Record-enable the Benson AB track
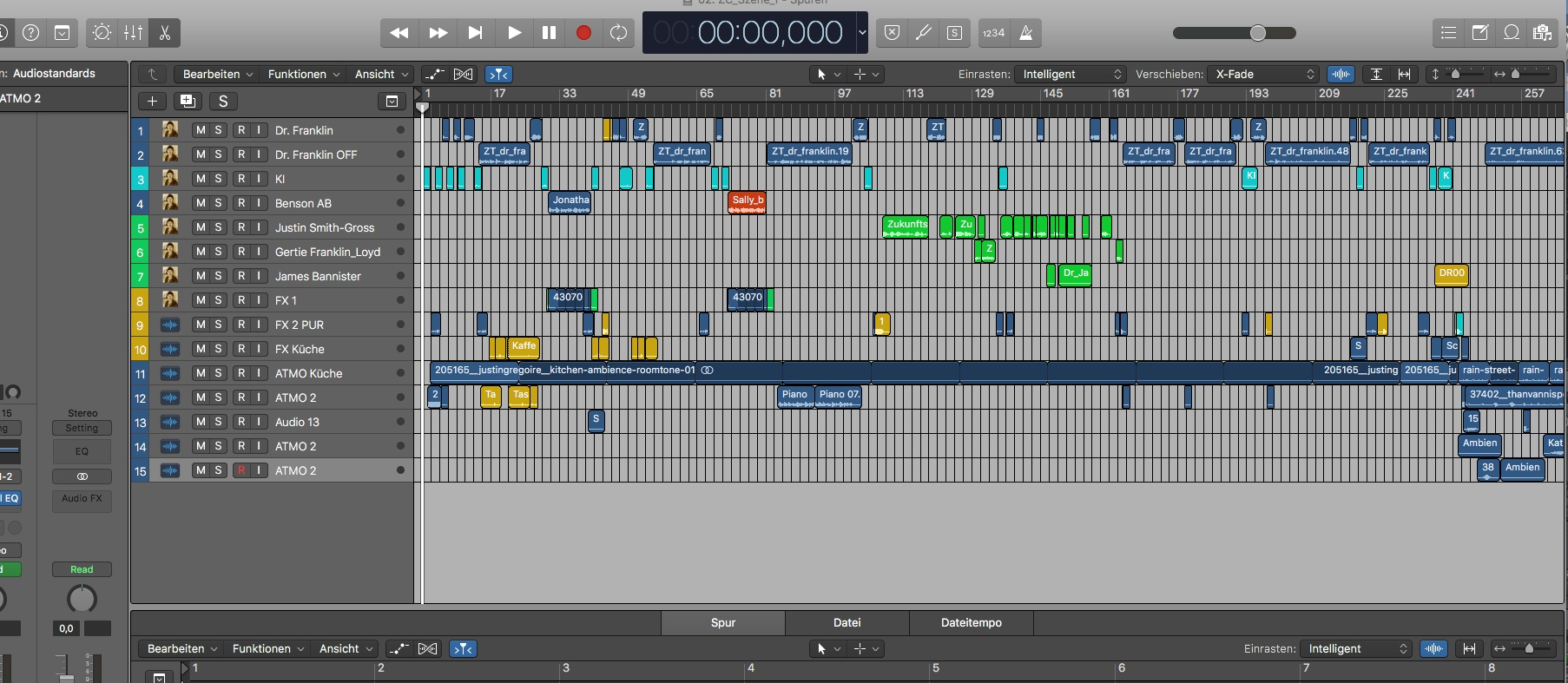This screenshot has height=683, width=1568. [241, 203]
